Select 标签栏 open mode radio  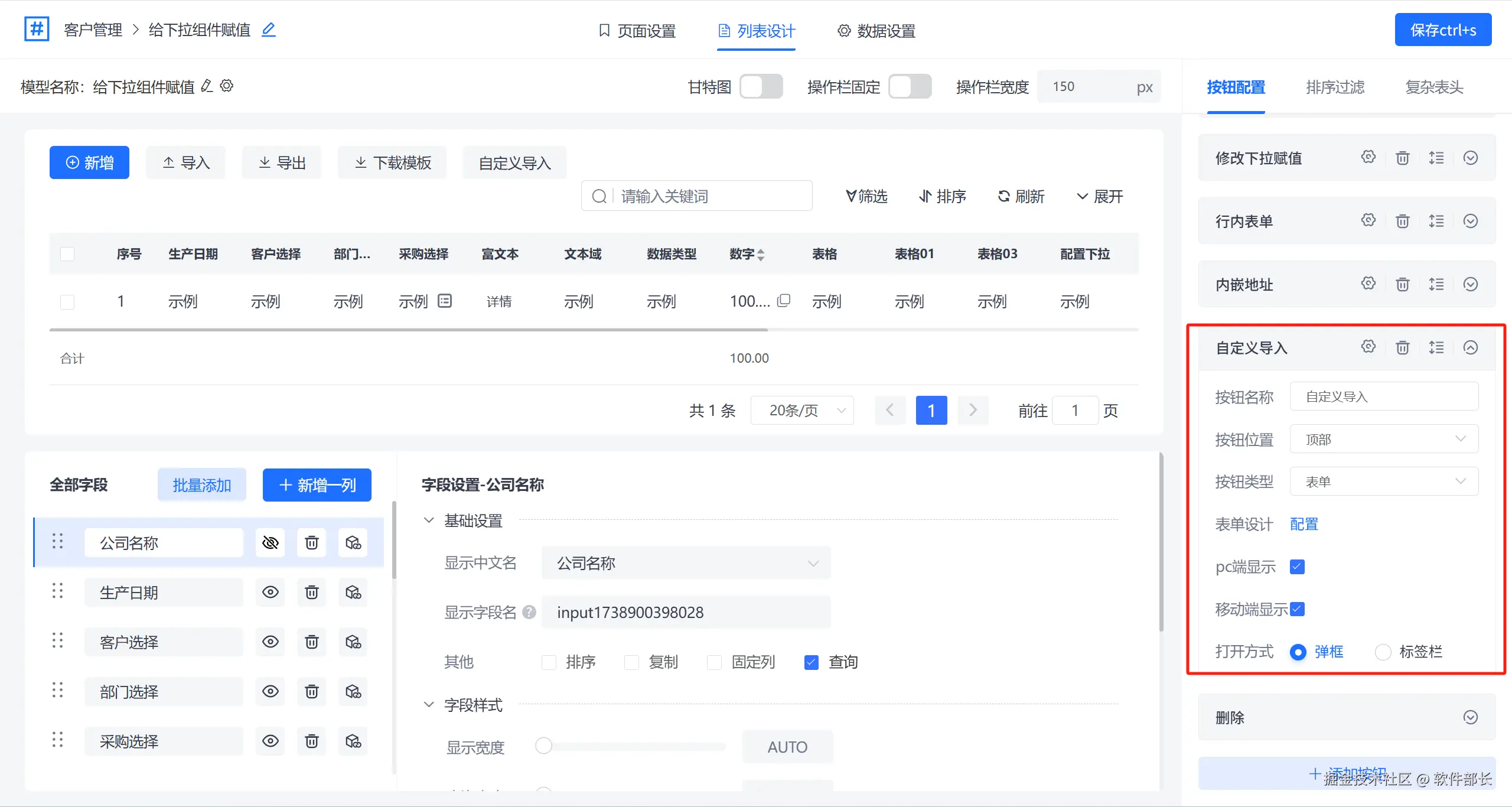(1383, 652)
